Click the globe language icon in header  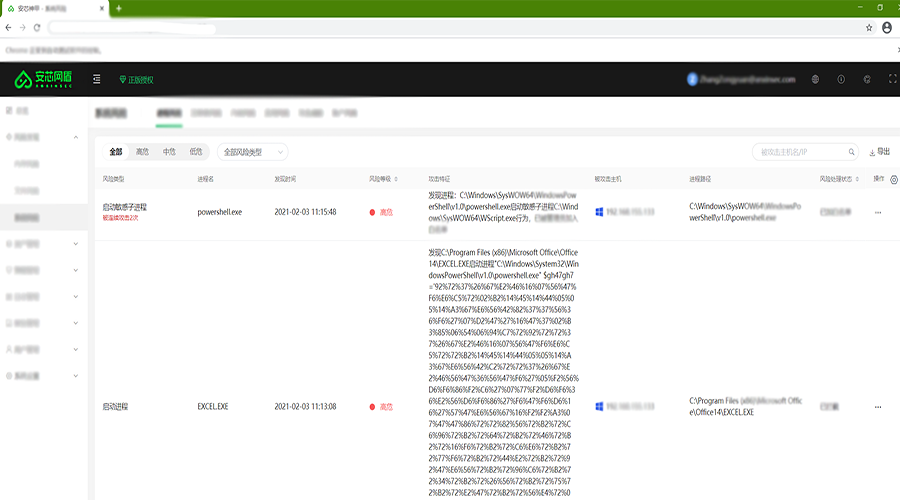[x=815, y=79]
